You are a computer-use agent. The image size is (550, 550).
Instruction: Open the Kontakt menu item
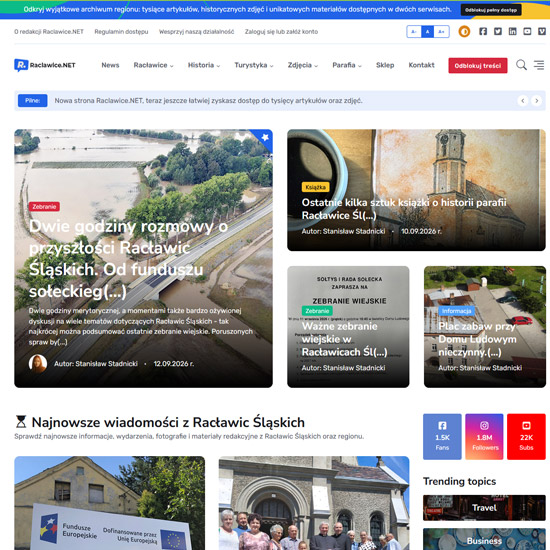tap(421, 65)
